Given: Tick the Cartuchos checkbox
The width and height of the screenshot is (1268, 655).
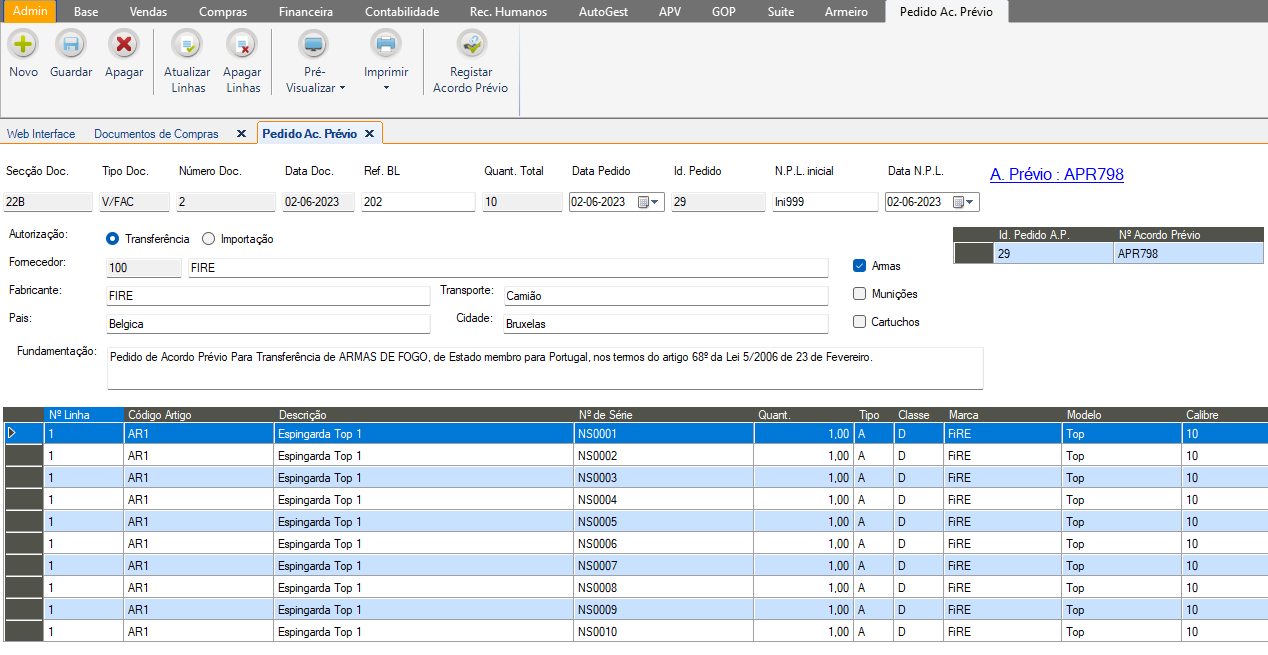Looking at the screenshot, I should (x=859, y=322).
